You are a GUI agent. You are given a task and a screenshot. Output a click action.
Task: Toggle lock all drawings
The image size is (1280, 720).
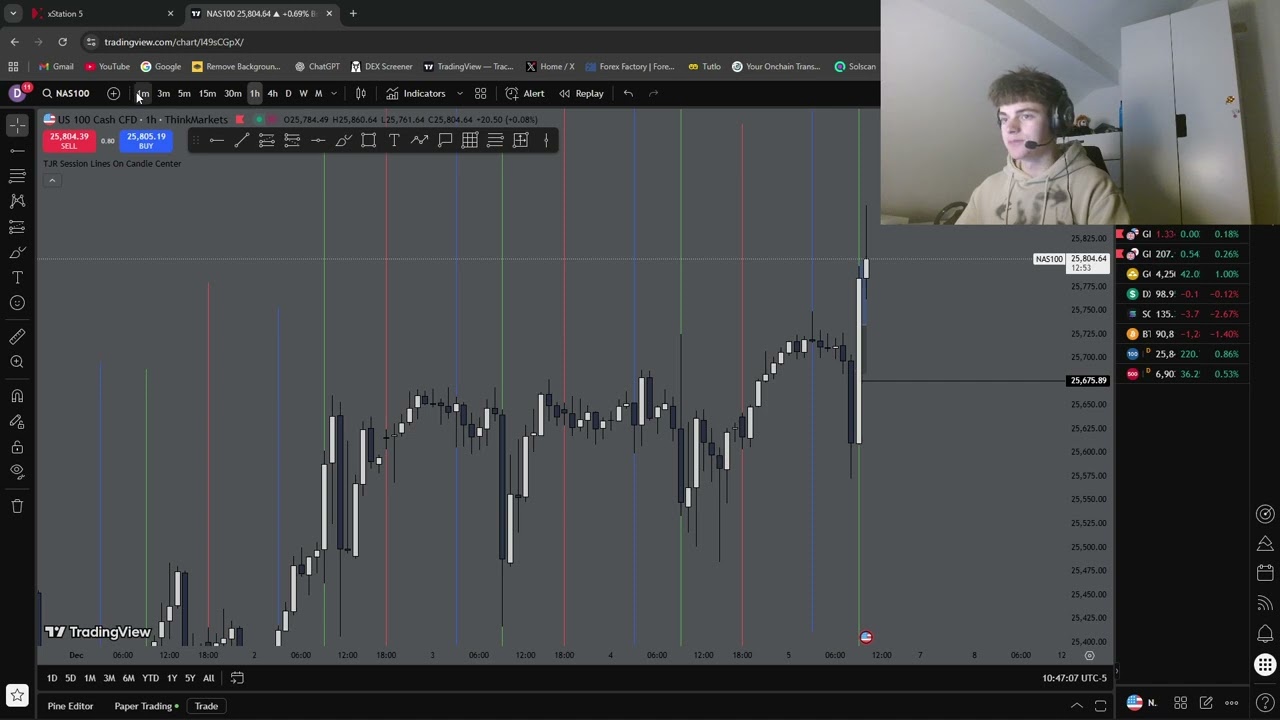point(17,447)
